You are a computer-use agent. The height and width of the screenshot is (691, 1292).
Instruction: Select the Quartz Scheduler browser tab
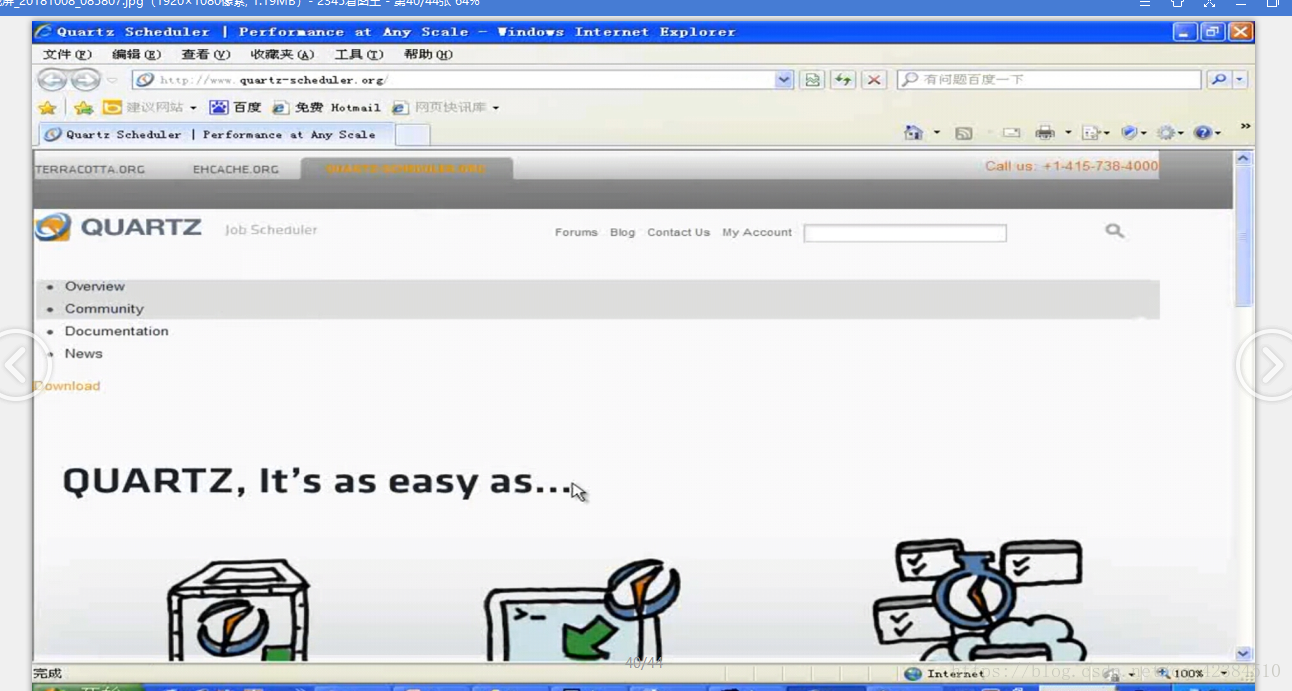(x=216, y=135)
